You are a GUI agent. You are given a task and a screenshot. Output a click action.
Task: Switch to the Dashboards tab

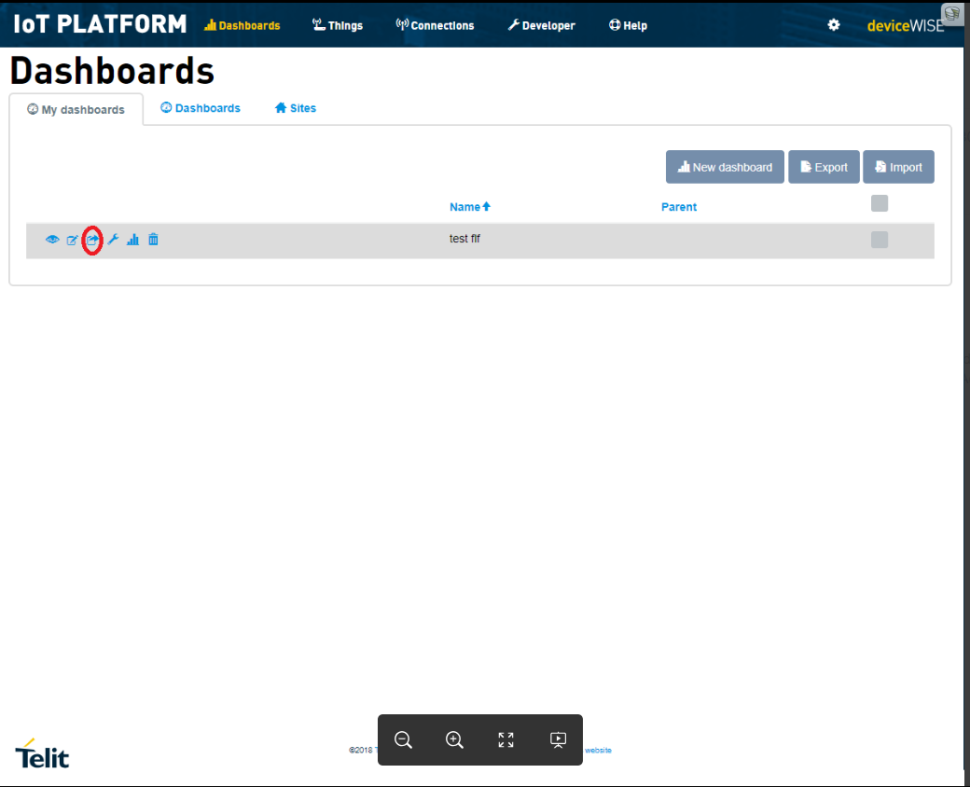(x=200, y=108)
